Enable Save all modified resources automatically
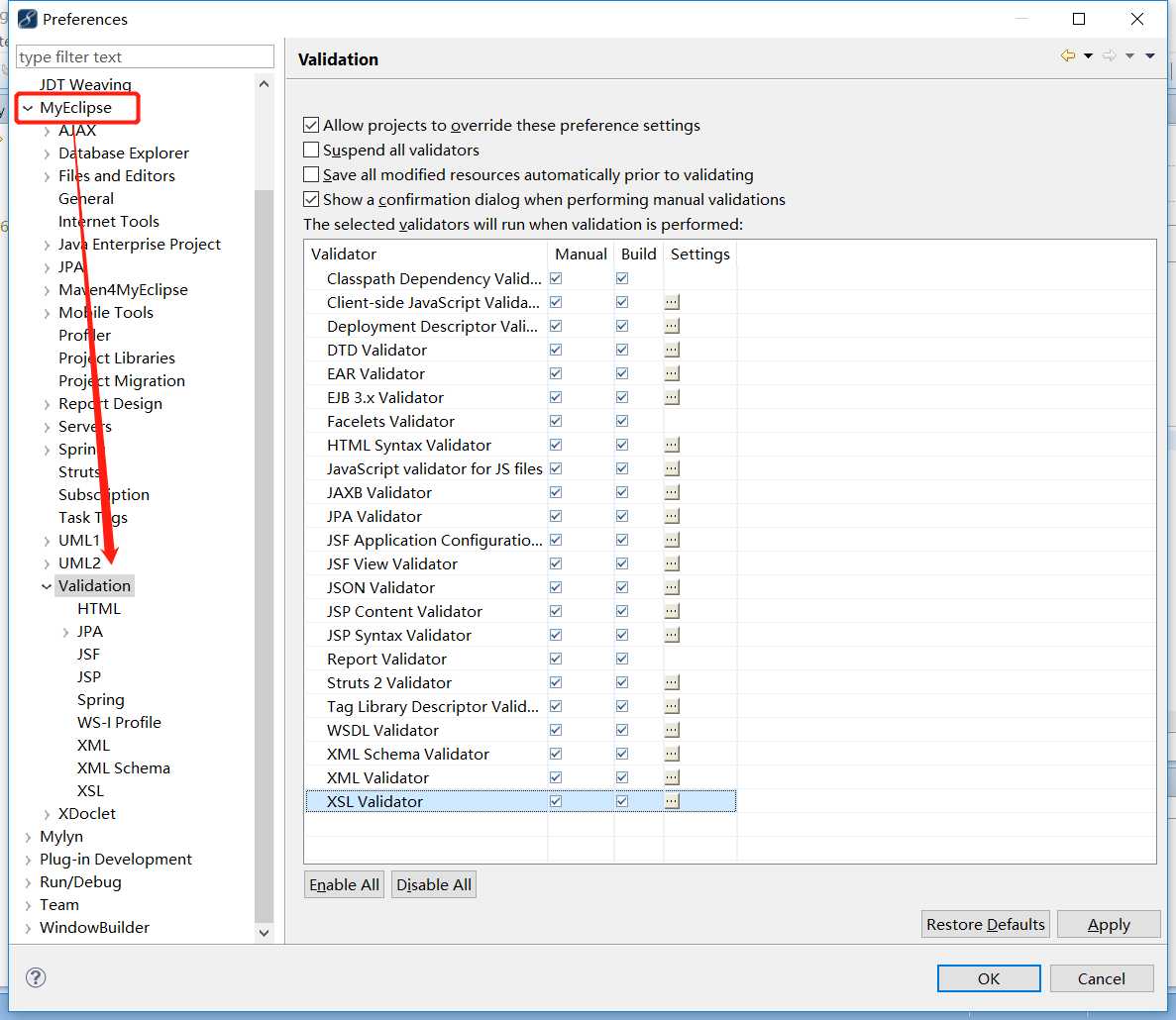 pyautogui.click(x=311, y=174)
